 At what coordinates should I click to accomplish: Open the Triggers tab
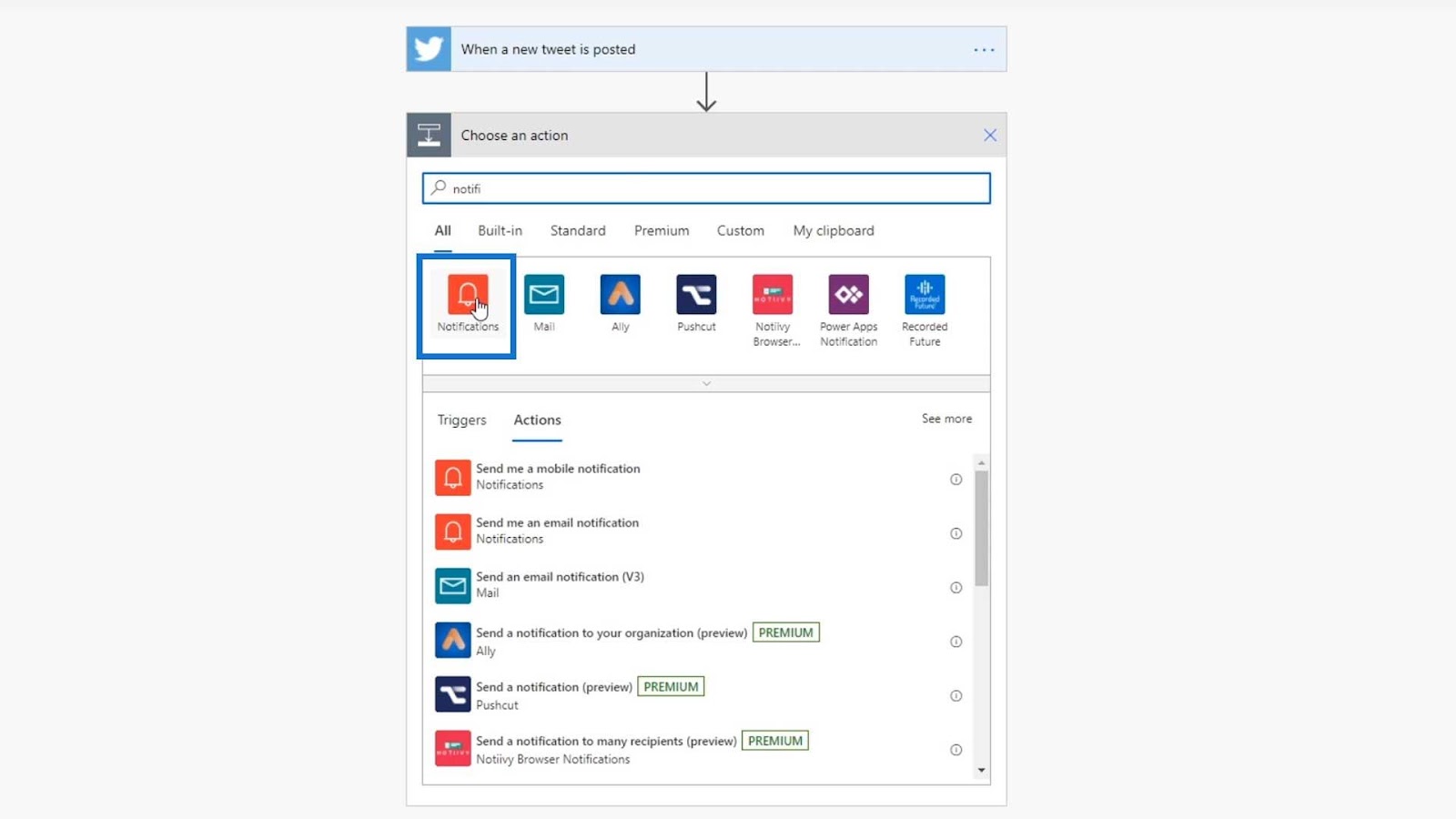point(462,420)
